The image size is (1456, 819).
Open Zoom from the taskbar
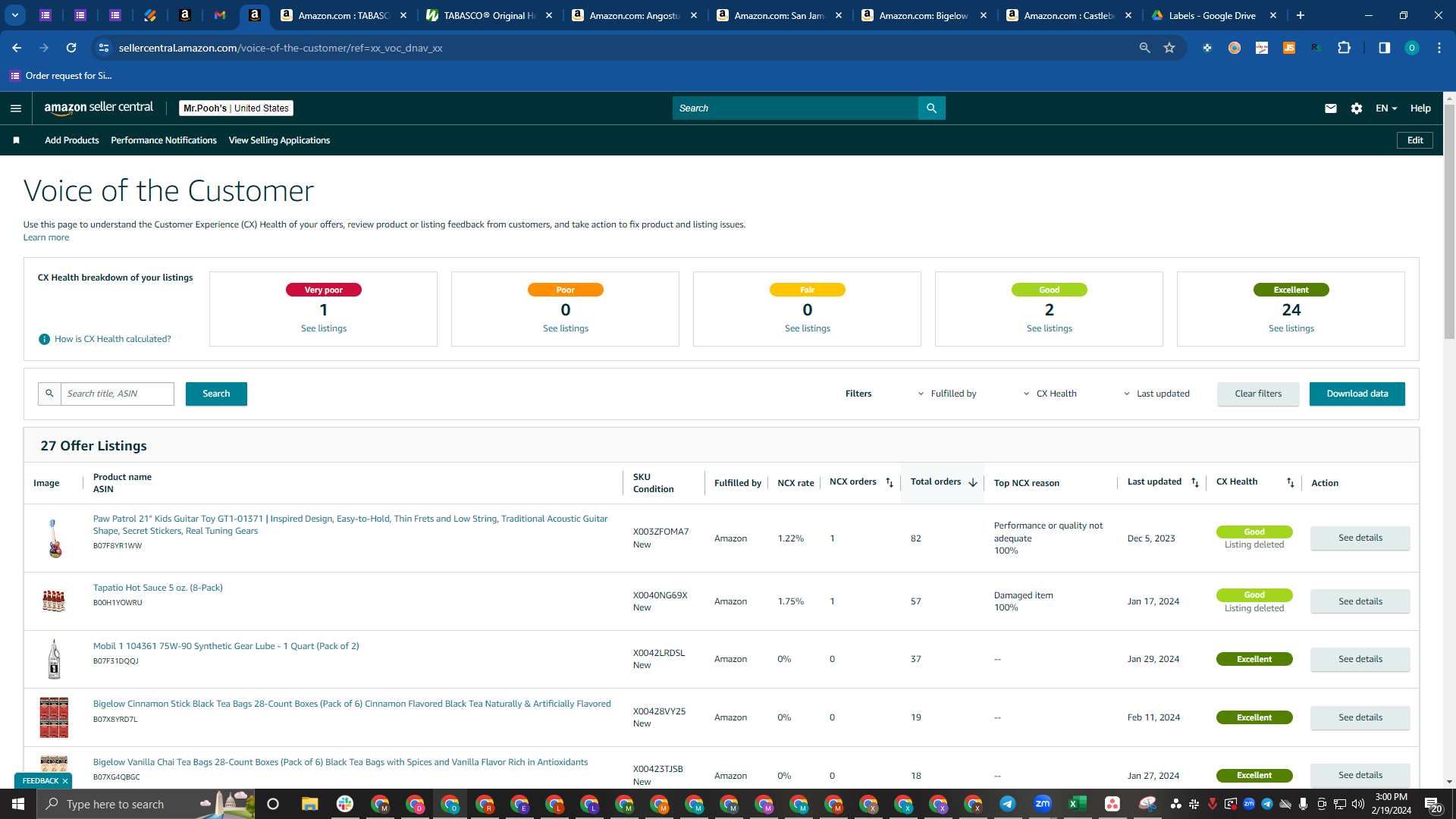click(1042, 804)
